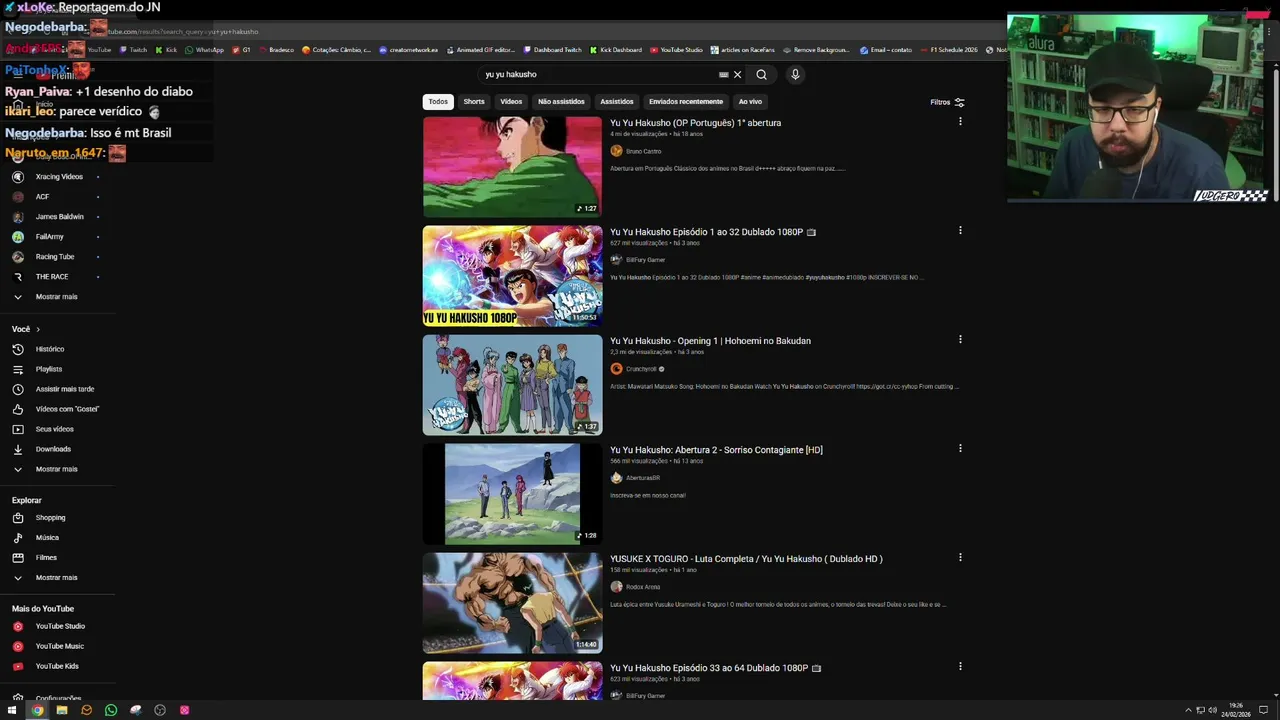
Task: Open the on-screen keyboard icon in the search box
Action: (x=723, y=74)
